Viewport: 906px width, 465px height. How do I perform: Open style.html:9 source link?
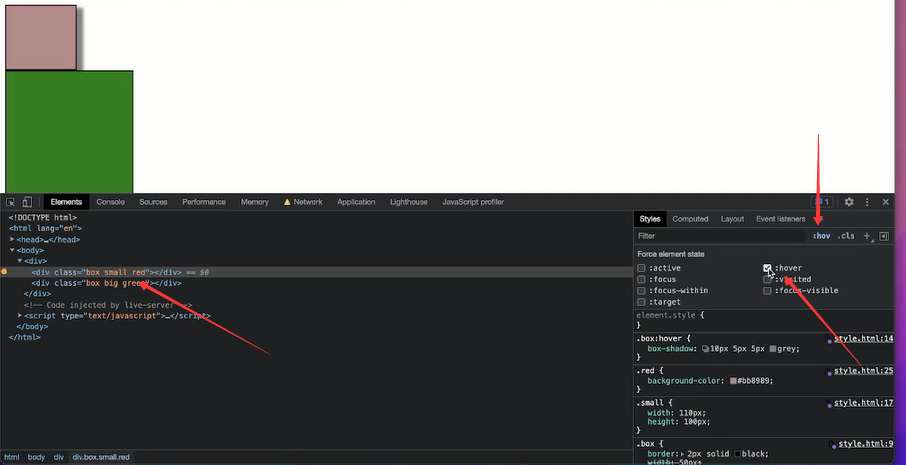[x=866, y=444]
